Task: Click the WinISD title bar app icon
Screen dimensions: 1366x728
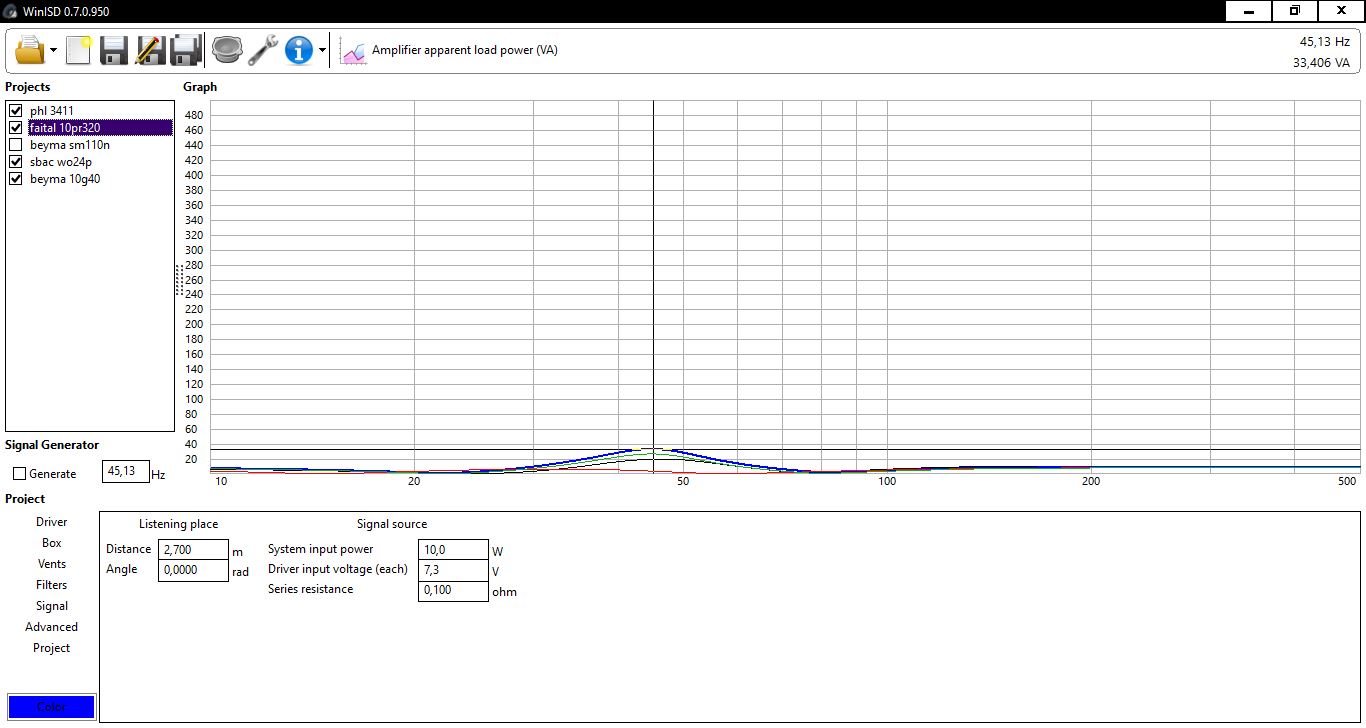Action: 10,12
